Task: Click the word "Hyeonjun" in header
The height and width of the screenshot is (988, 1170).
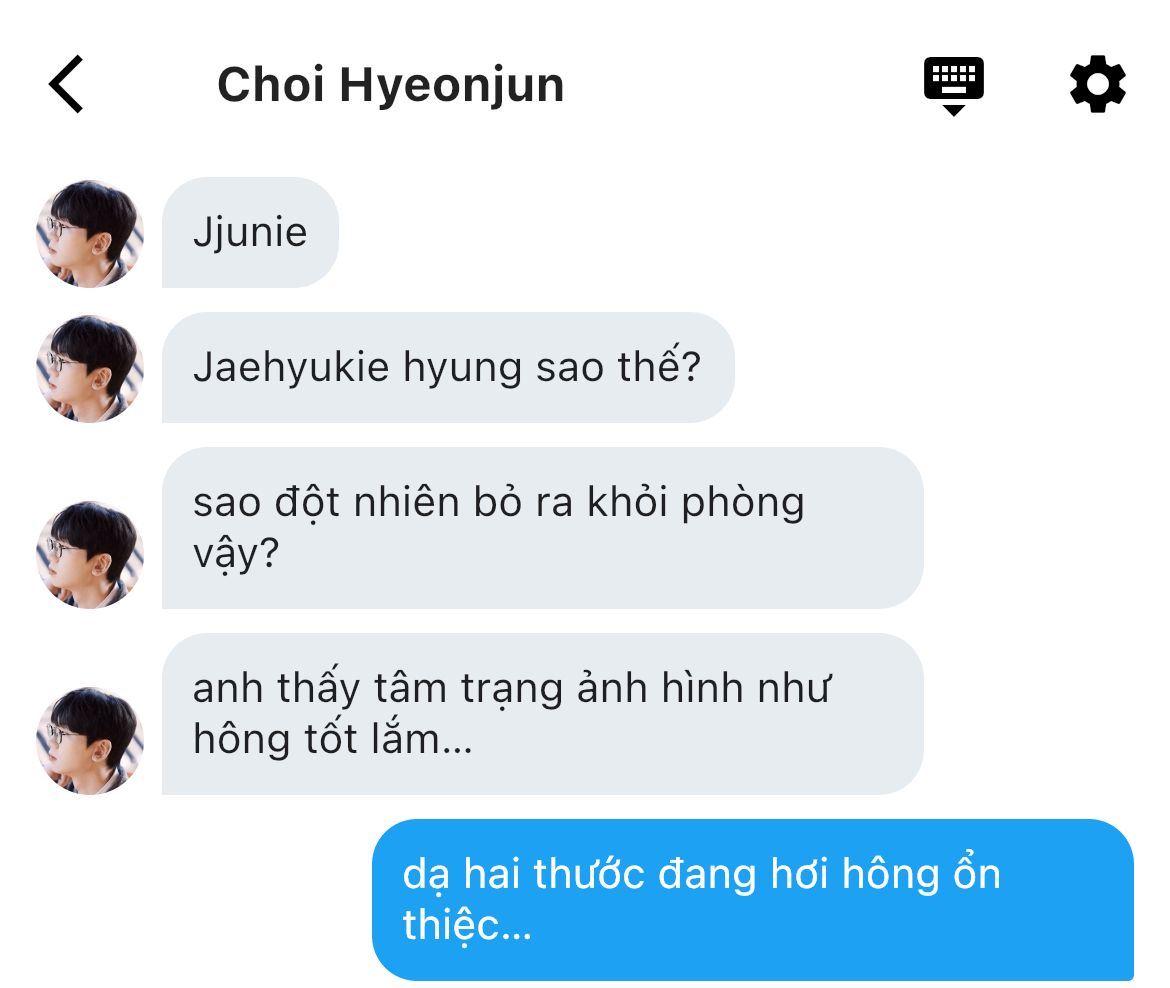Action: (451, 86)
